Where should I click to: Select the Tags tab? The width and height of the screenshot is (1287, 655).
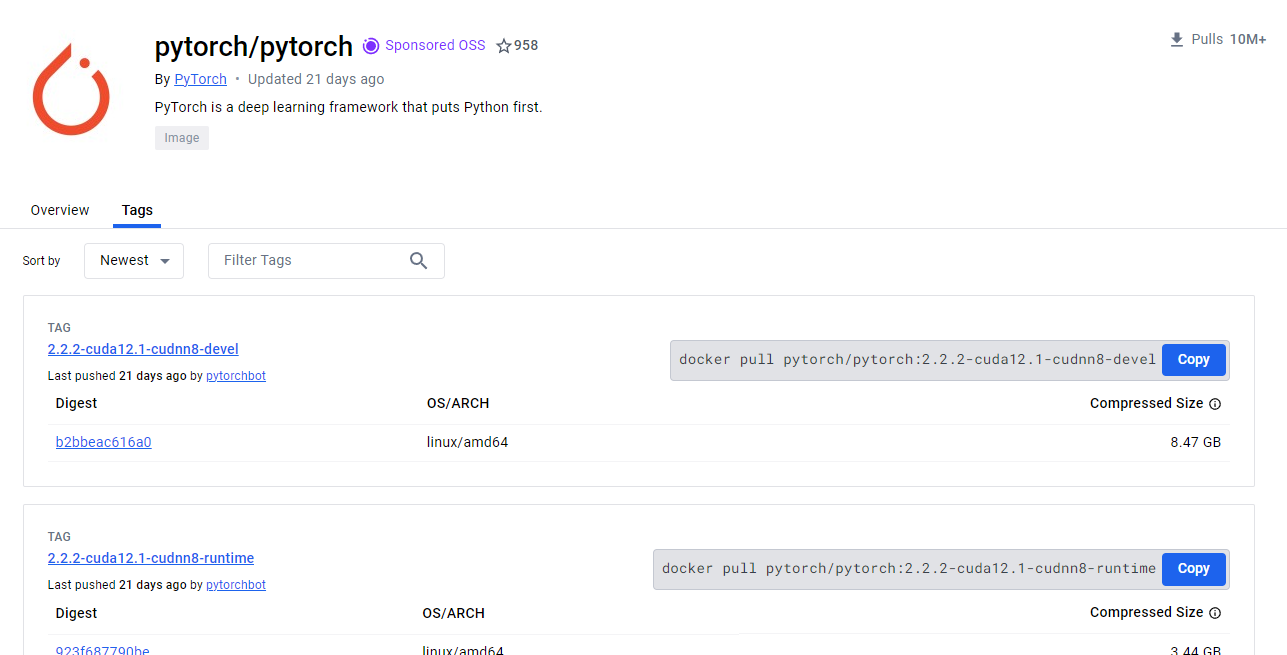point(137,210)
